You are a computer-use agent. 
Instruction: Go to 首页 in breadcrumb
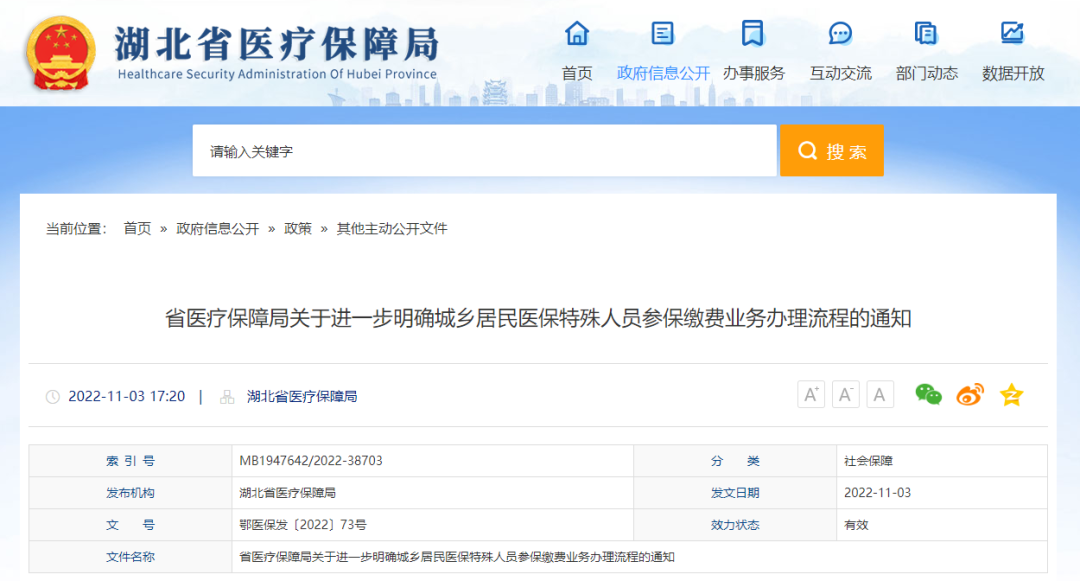(x=137, y=229)
